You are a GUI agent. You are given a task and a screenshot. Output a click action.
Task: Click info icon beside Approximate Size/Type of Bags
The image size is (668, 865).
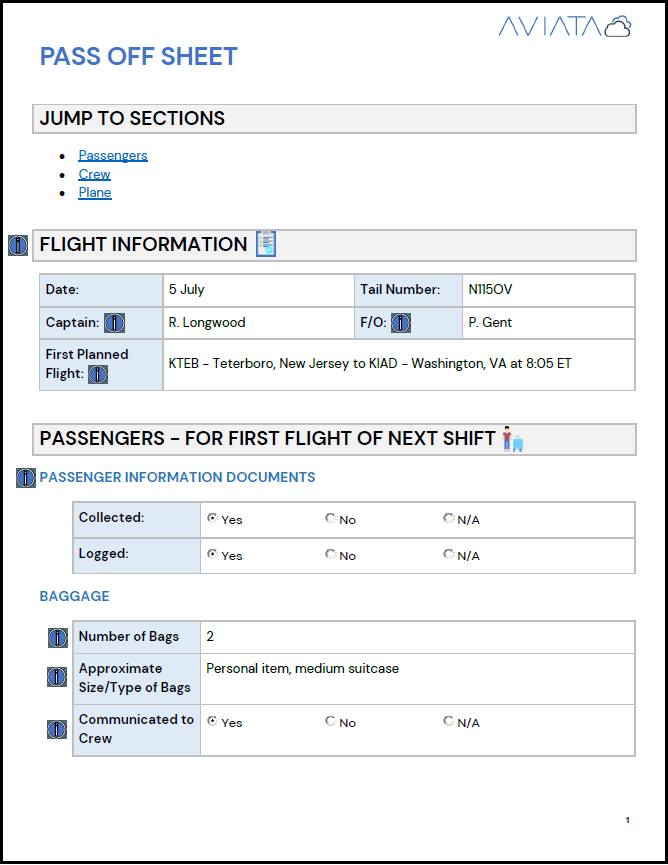pos(57,677)
